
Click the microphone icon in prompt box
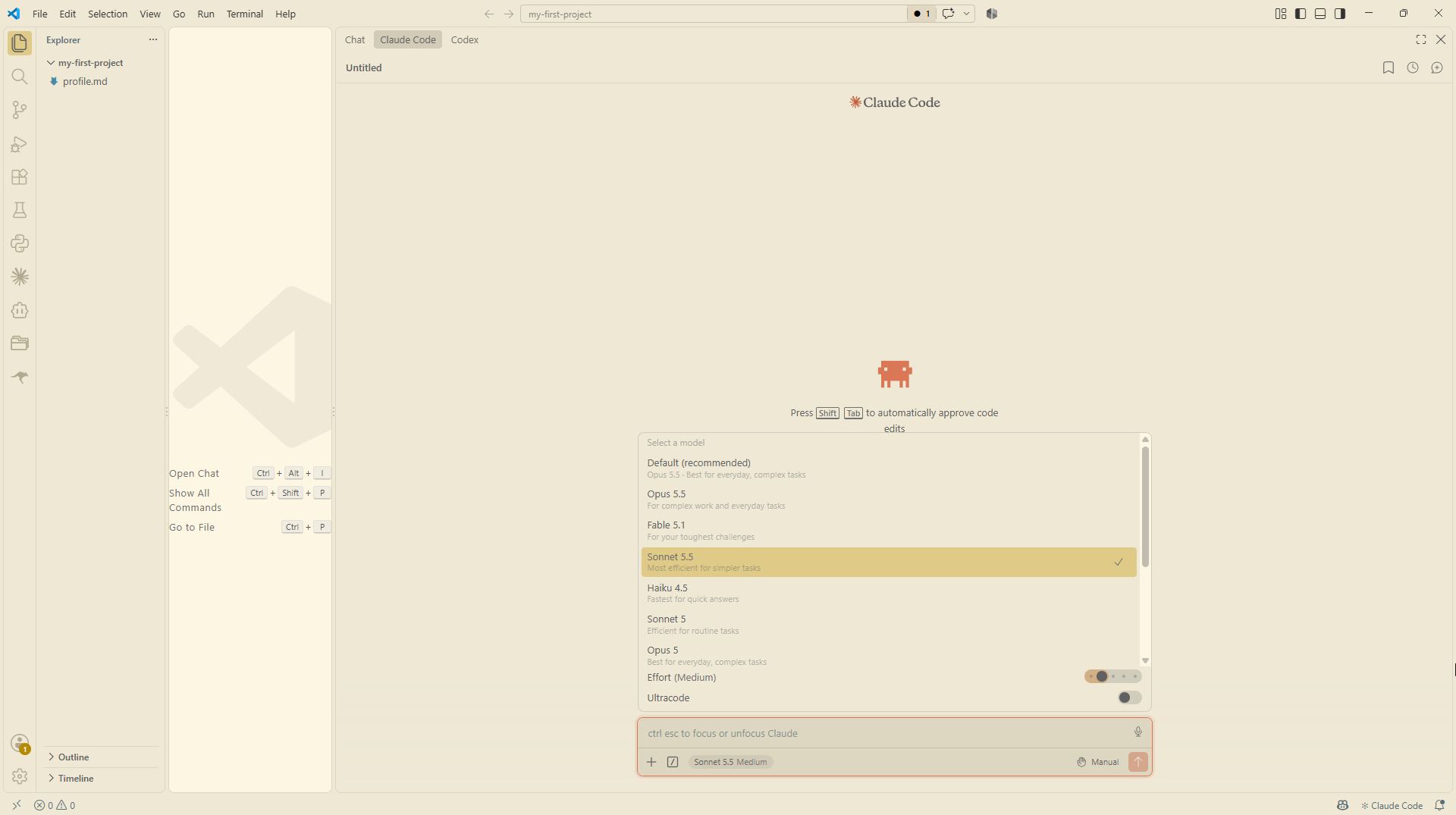tap(1137, 732)
